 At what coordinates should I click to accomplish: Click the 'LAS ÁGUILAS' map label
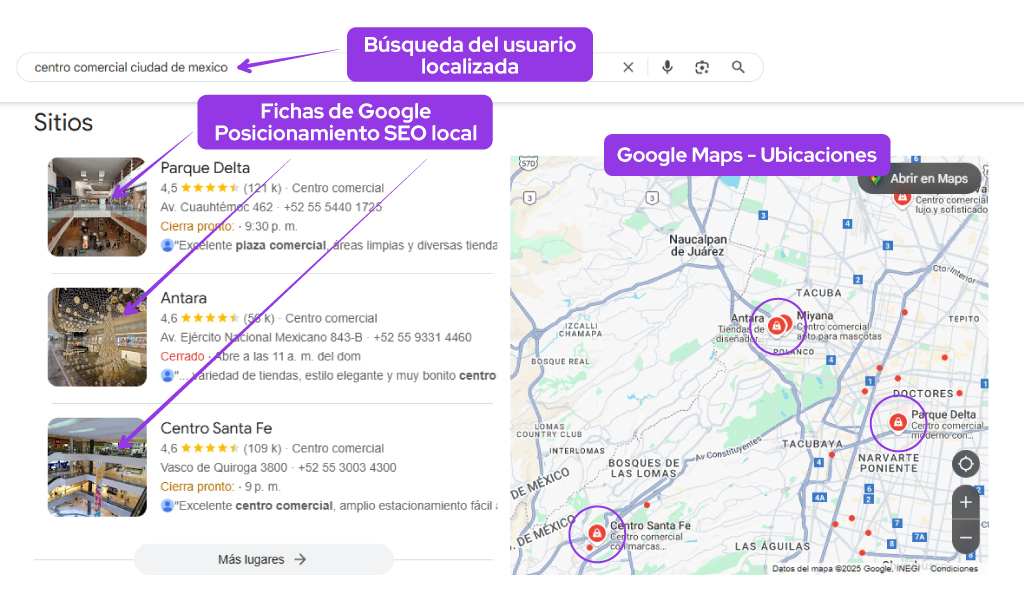point(773,546)
